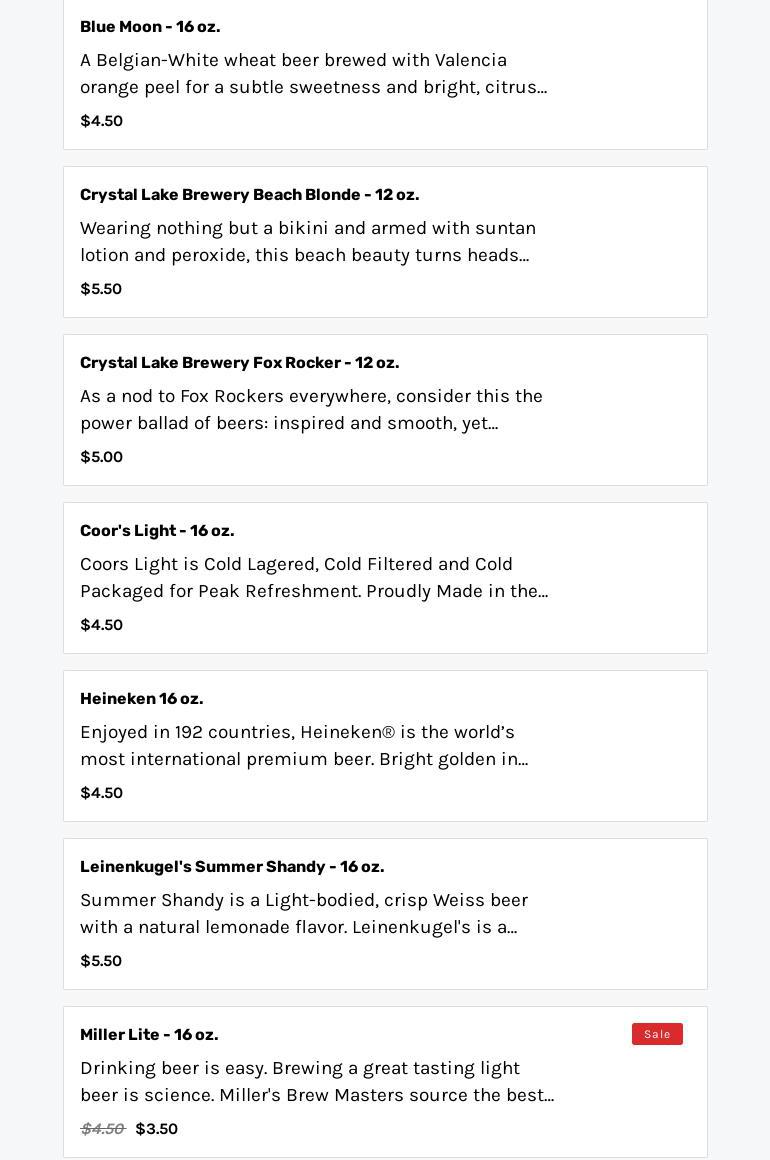The width and height of the screenshot is (770, 1160).
Task: Click the $4.50 price under Heineken
Action: coord(101,793)
